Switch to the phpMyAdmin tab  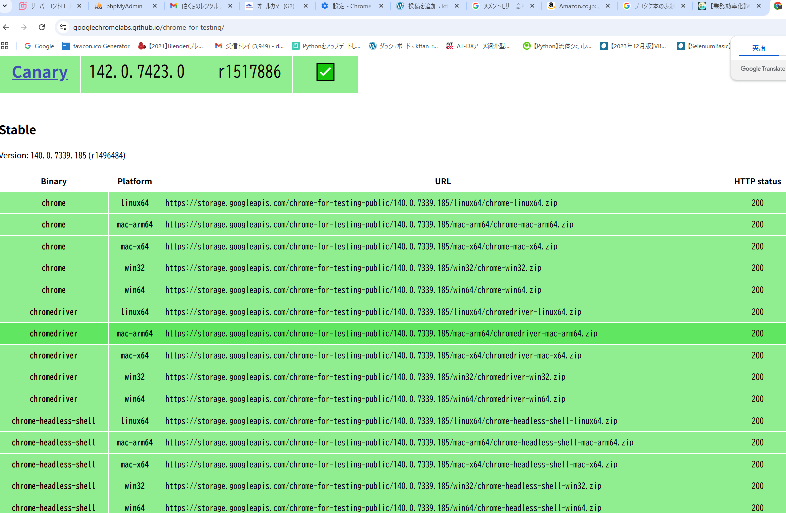coord(119,6)
